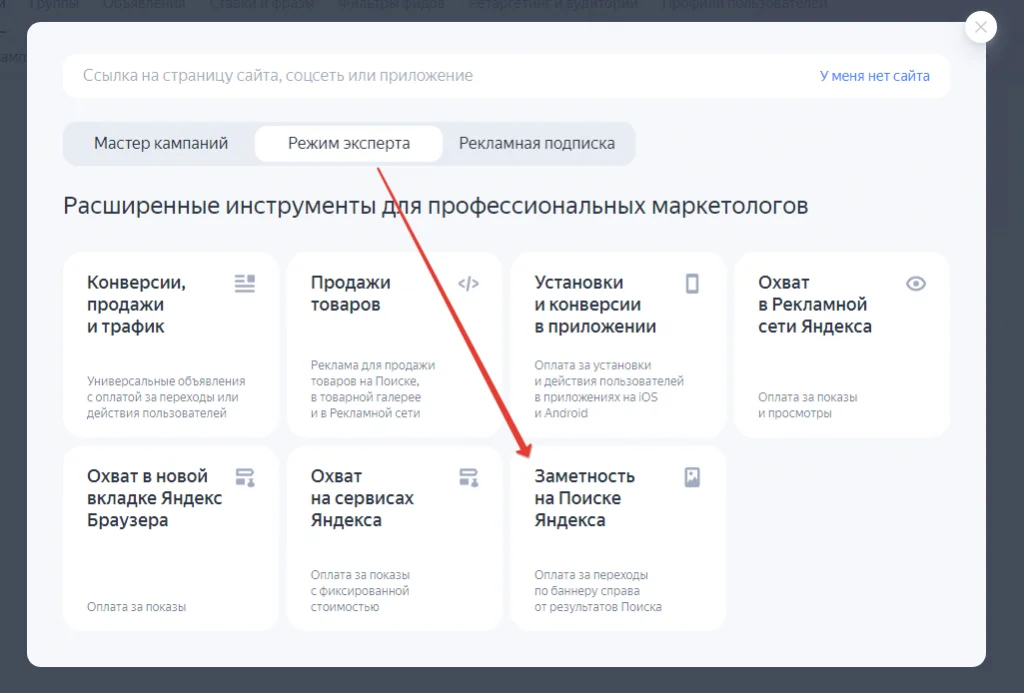Select the "Конверсии, продажи и трафик" card
The height and width of the screenshot is (693, 1024).
click(170, 344)
